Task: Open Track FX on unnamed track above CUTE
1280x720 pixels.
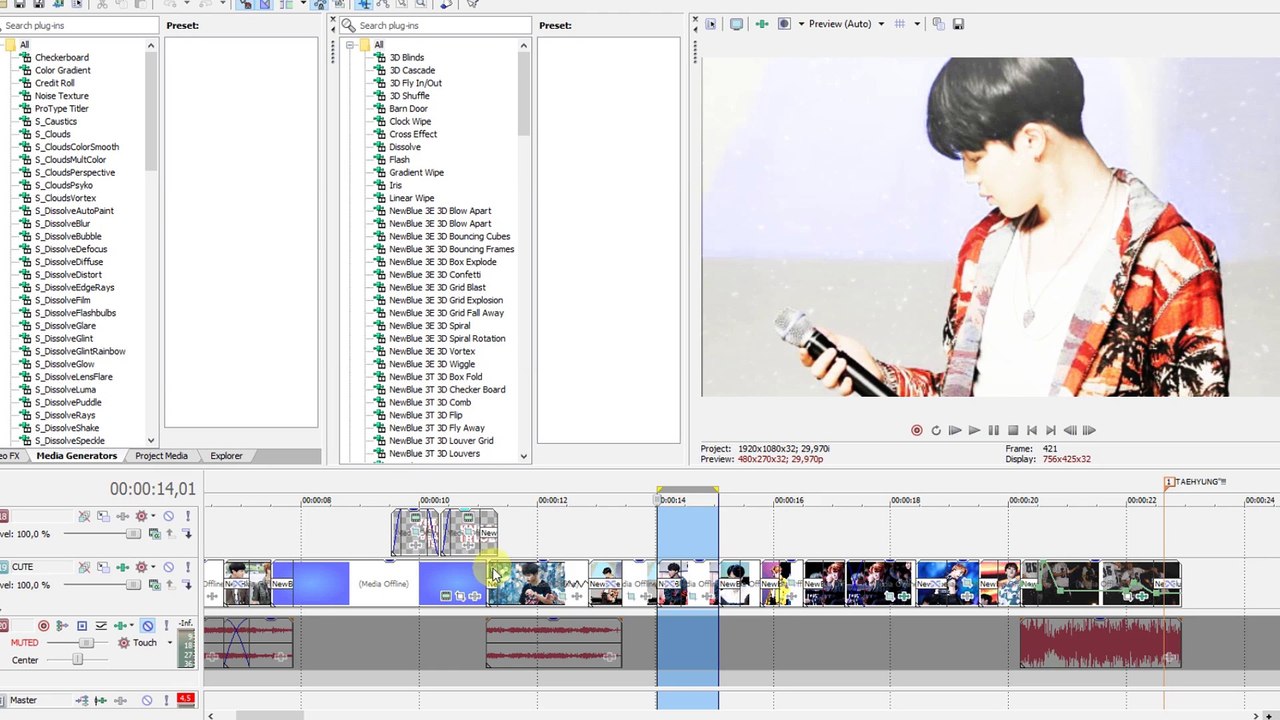Action: pos(122,516)
